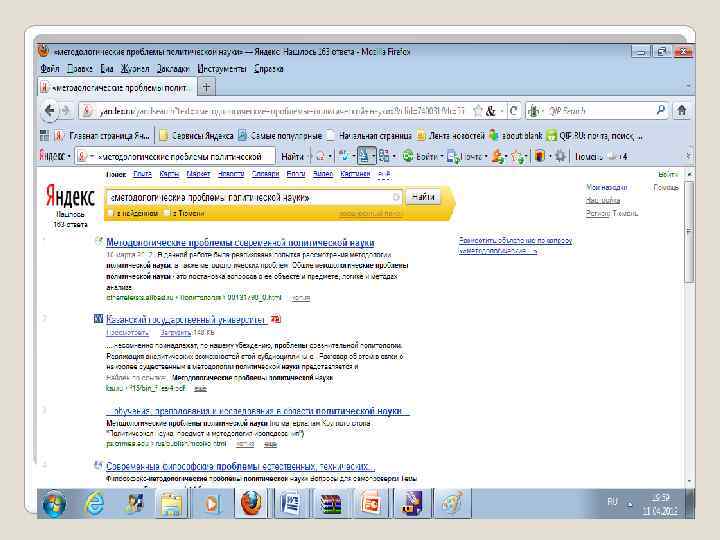Click the forward navigation arrow

point(66,111)
